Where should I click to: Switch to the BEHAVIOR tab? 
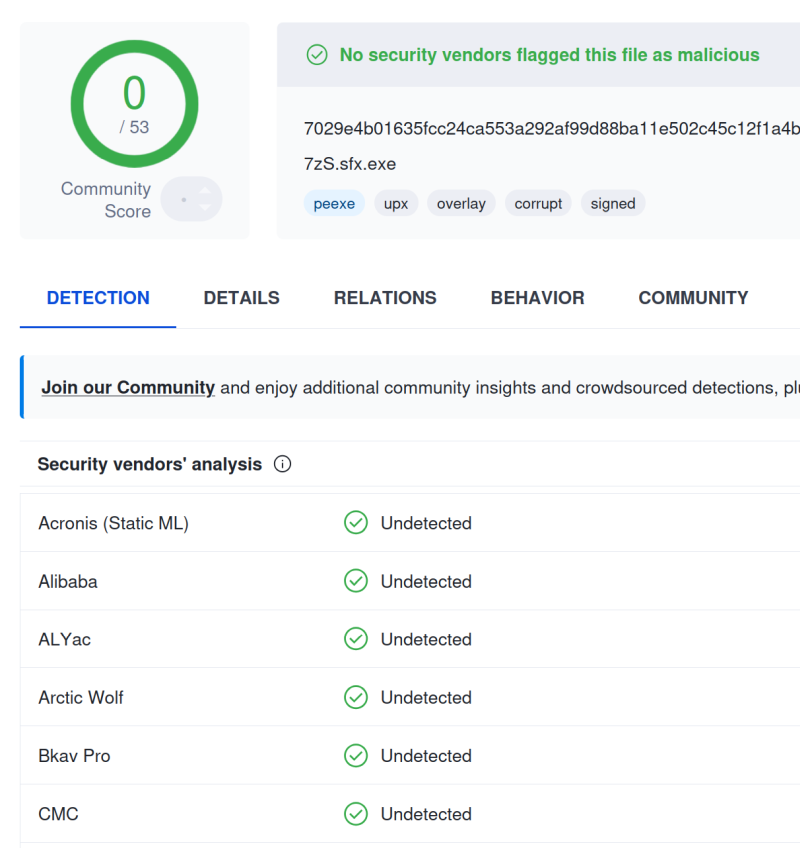point(537,298)
